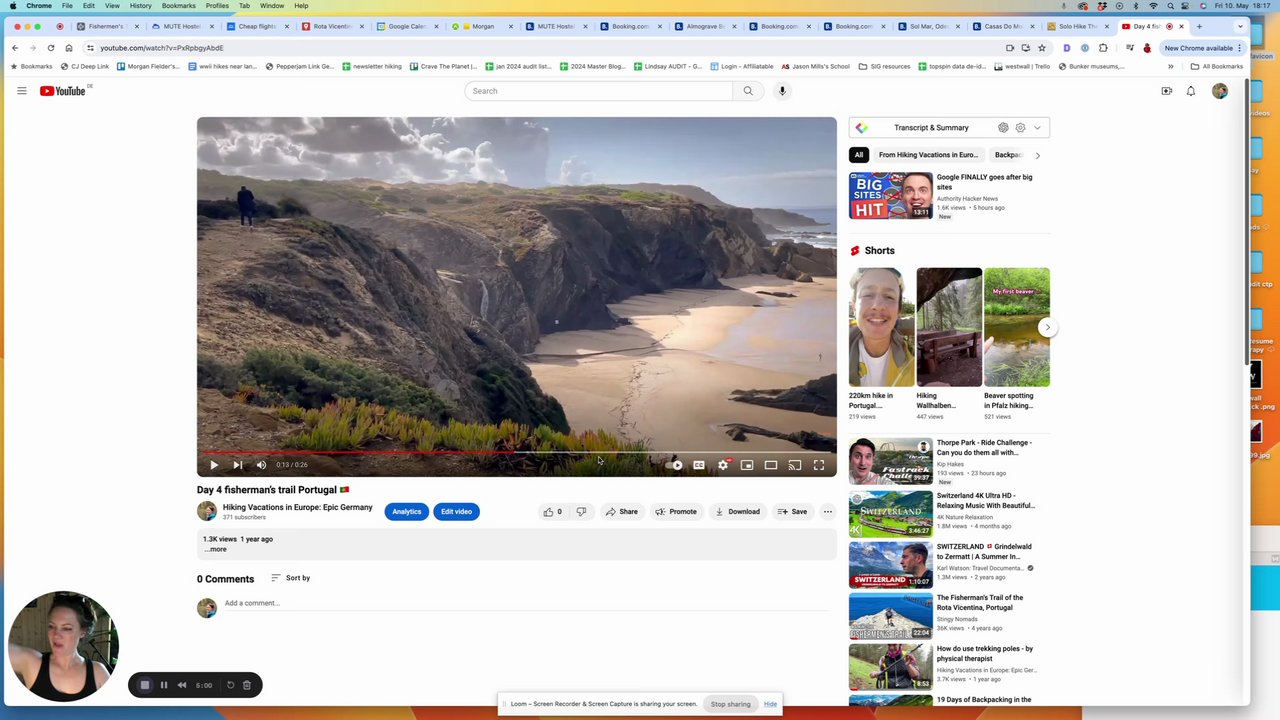
Task: Restart the Loom recording
Action: pyautogui.click(x=230, y=685)
